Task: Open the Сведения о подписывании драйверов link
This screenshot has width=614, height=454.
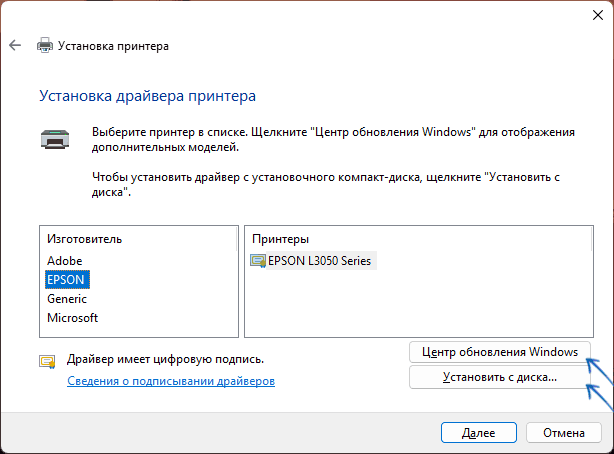Action: pyautogui.click(x=170, y=381)
